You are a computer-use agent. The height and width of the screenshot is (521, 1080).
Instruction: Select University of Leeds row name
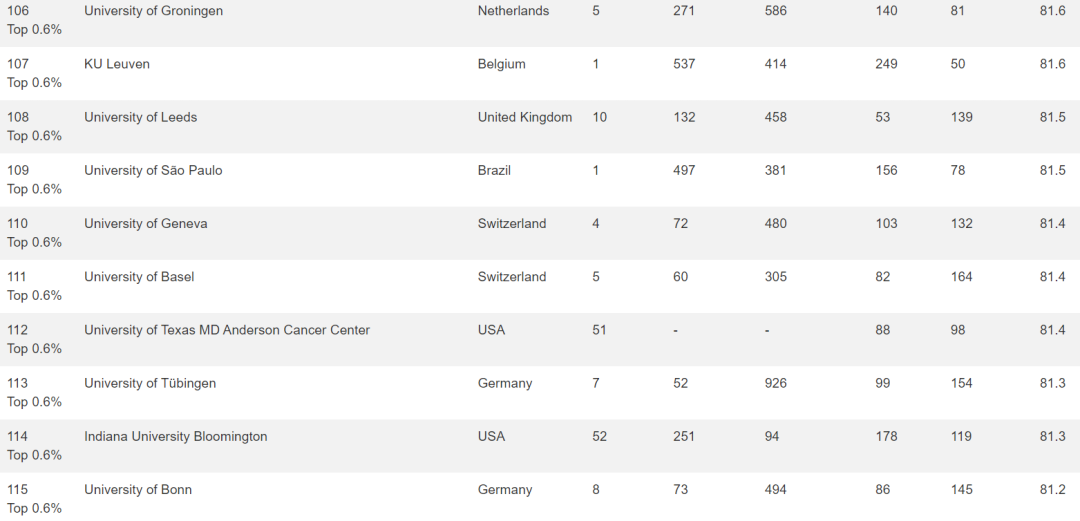tap(141, 117)
